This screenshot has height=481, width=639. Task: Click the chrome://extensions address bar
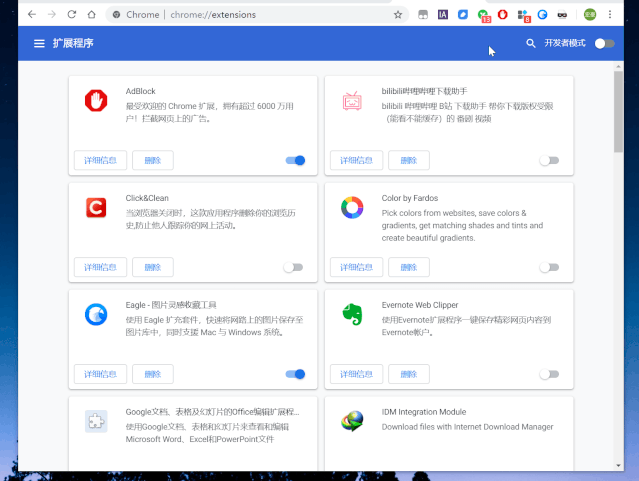pyautogui.click(x=257, y=15)
